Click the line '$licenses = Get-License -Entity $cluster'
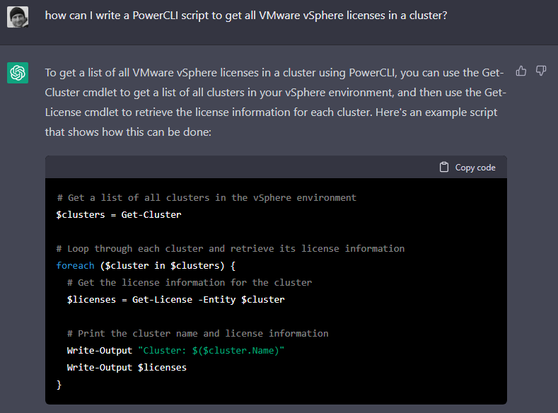Viewport: 558px width, 413px height. point(176,300)
